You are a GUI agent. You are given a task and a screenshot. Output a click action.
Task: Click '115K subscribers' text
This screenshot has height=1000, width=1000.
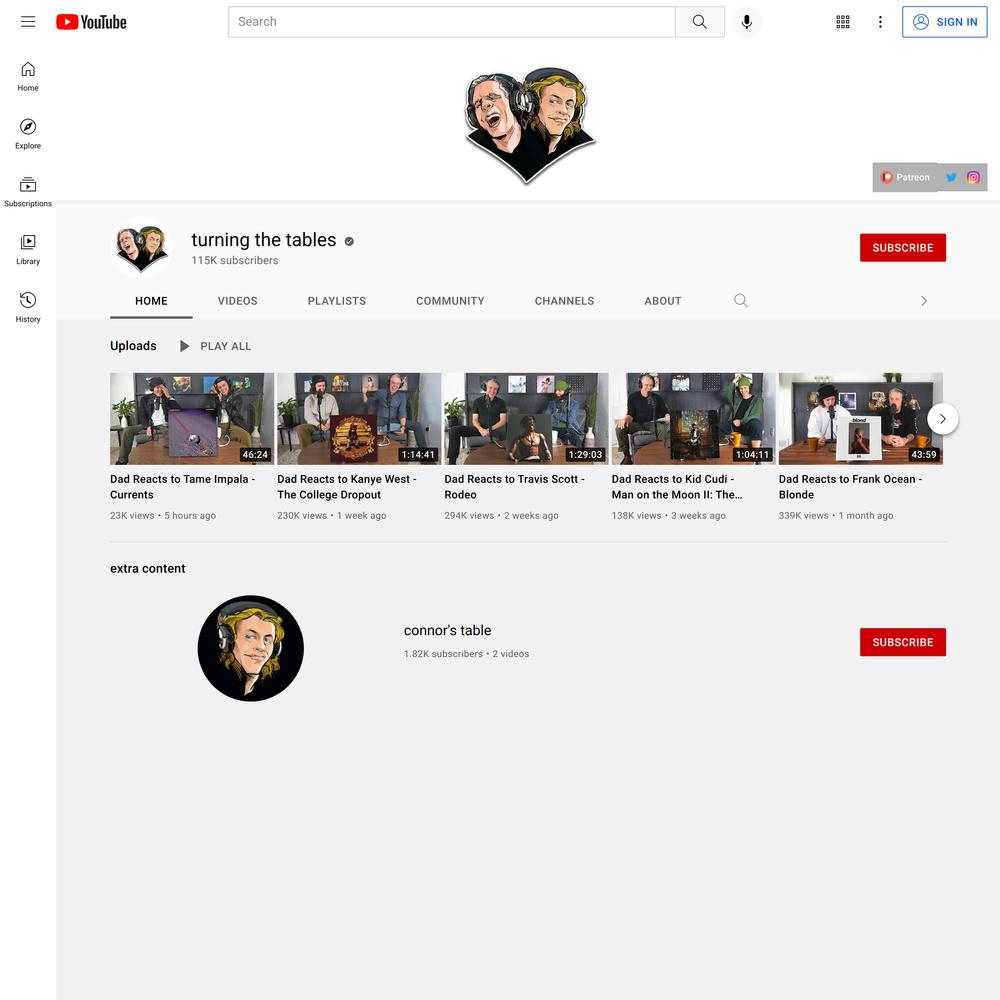pos(235,260)
